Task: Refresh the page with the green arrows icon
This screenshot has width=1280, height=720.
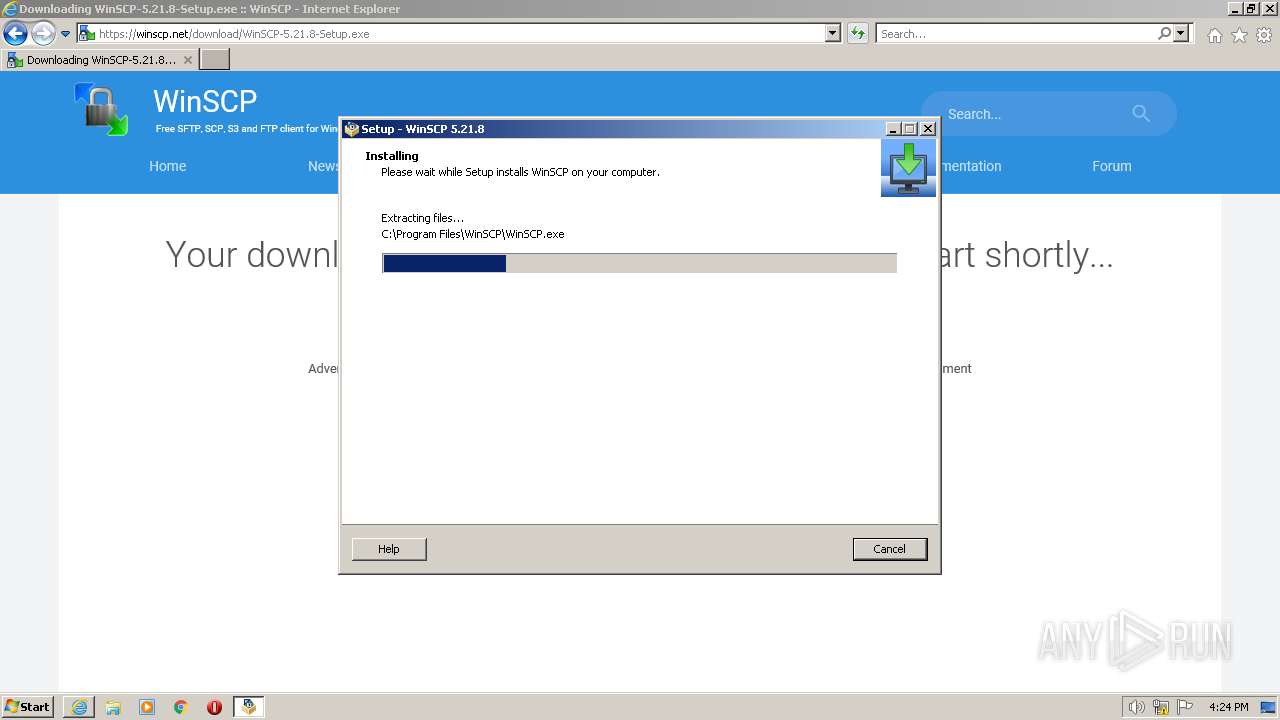Action: coord(857,33)
